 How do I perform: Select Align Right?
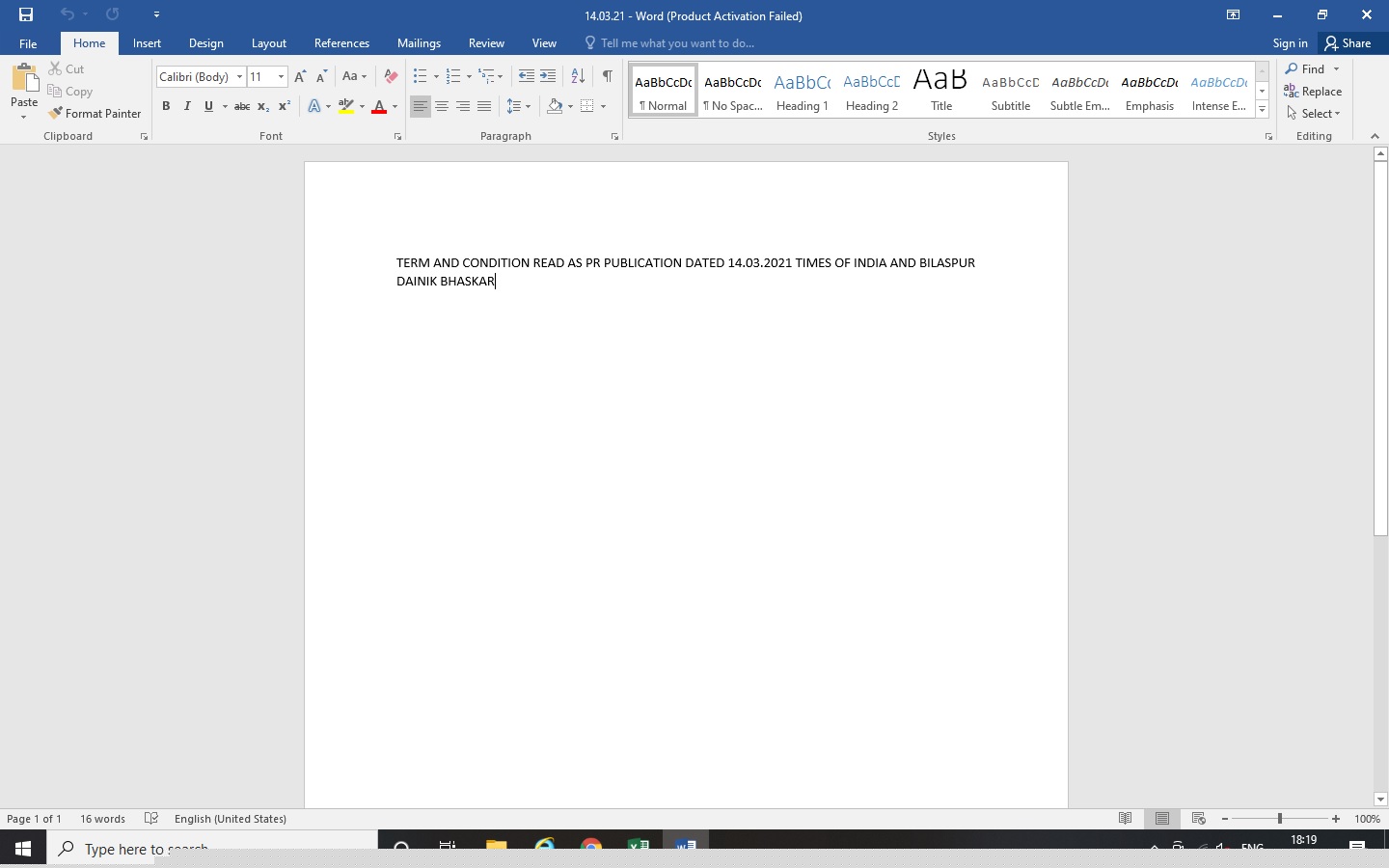pos(463,106)
